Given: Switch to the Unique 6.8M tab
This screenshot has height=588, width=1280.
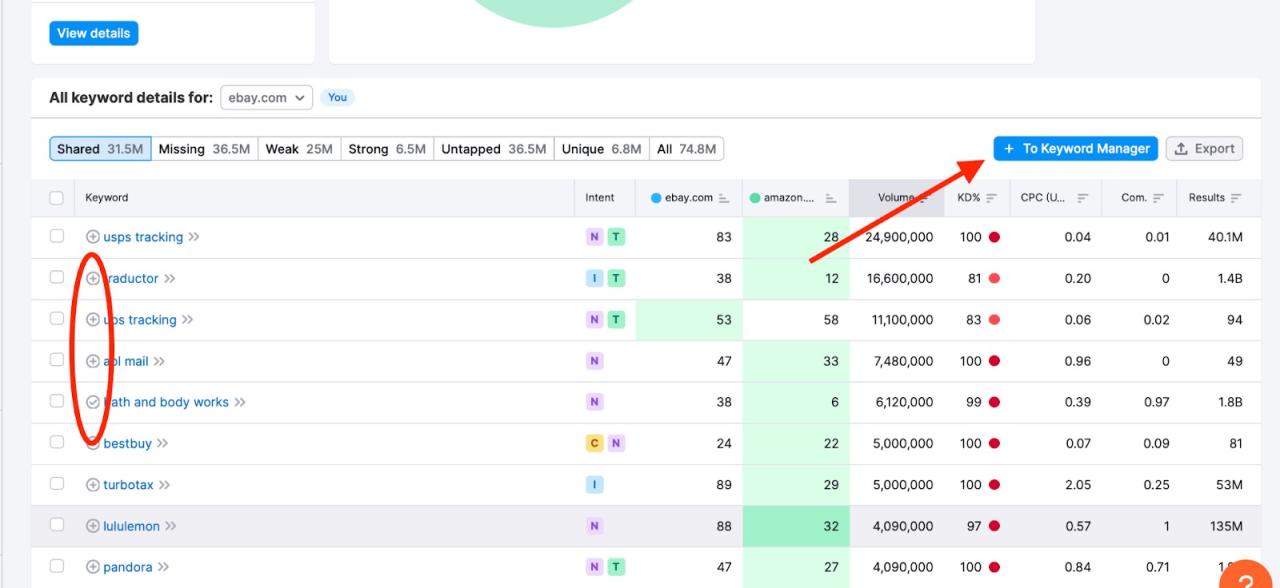Looking at the screenshot, I should point(601,149).
